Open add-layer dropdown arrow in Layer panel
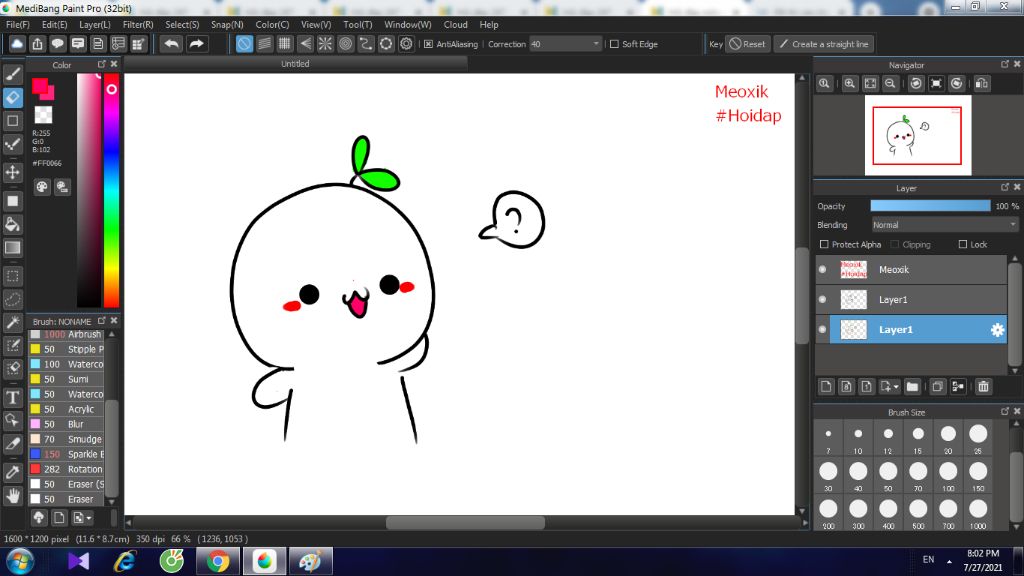The image size is (1024, 576). pyautogui.click(x=896, y=387)
